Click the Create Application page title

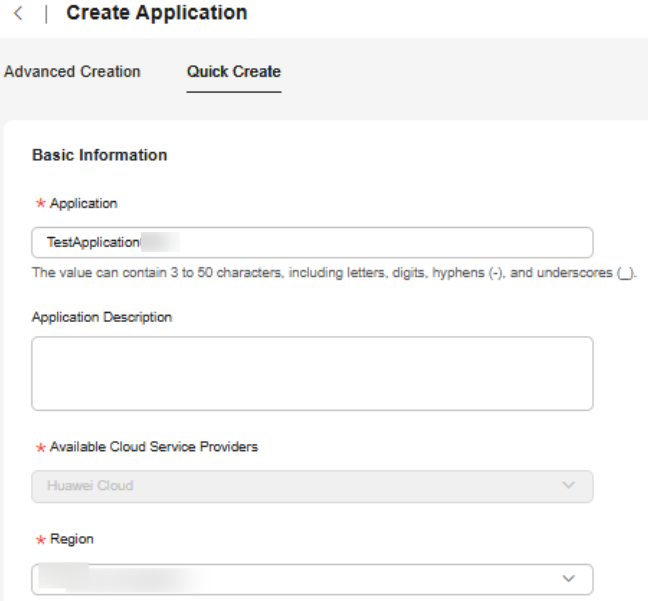(x=156, y=14)
